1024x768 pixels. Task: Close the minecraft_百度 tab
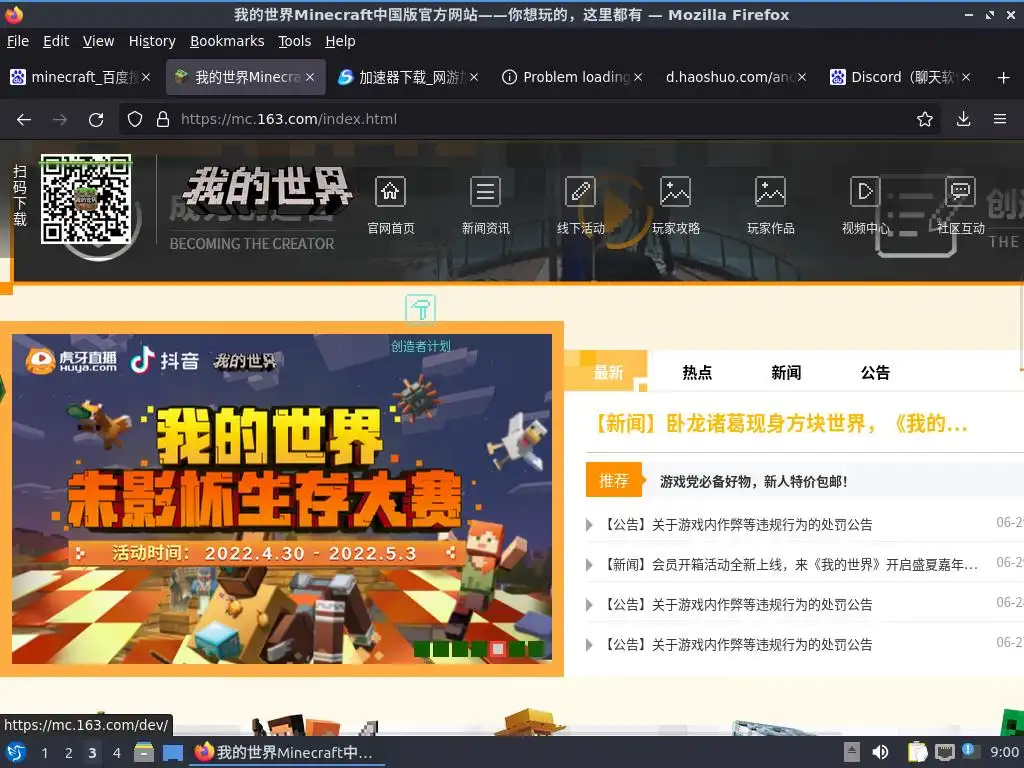(146, 77)
